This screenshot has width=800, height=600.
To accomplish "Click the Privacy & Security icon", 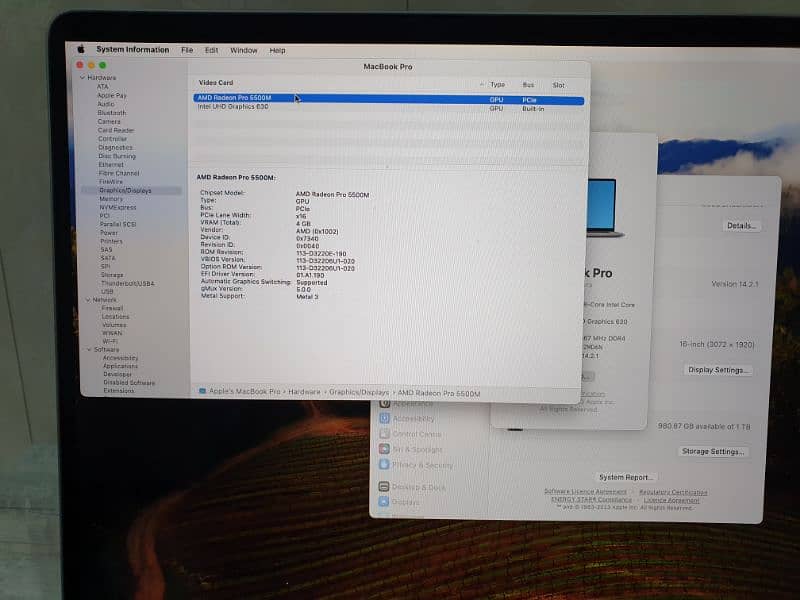I will (x=385, y=465).
